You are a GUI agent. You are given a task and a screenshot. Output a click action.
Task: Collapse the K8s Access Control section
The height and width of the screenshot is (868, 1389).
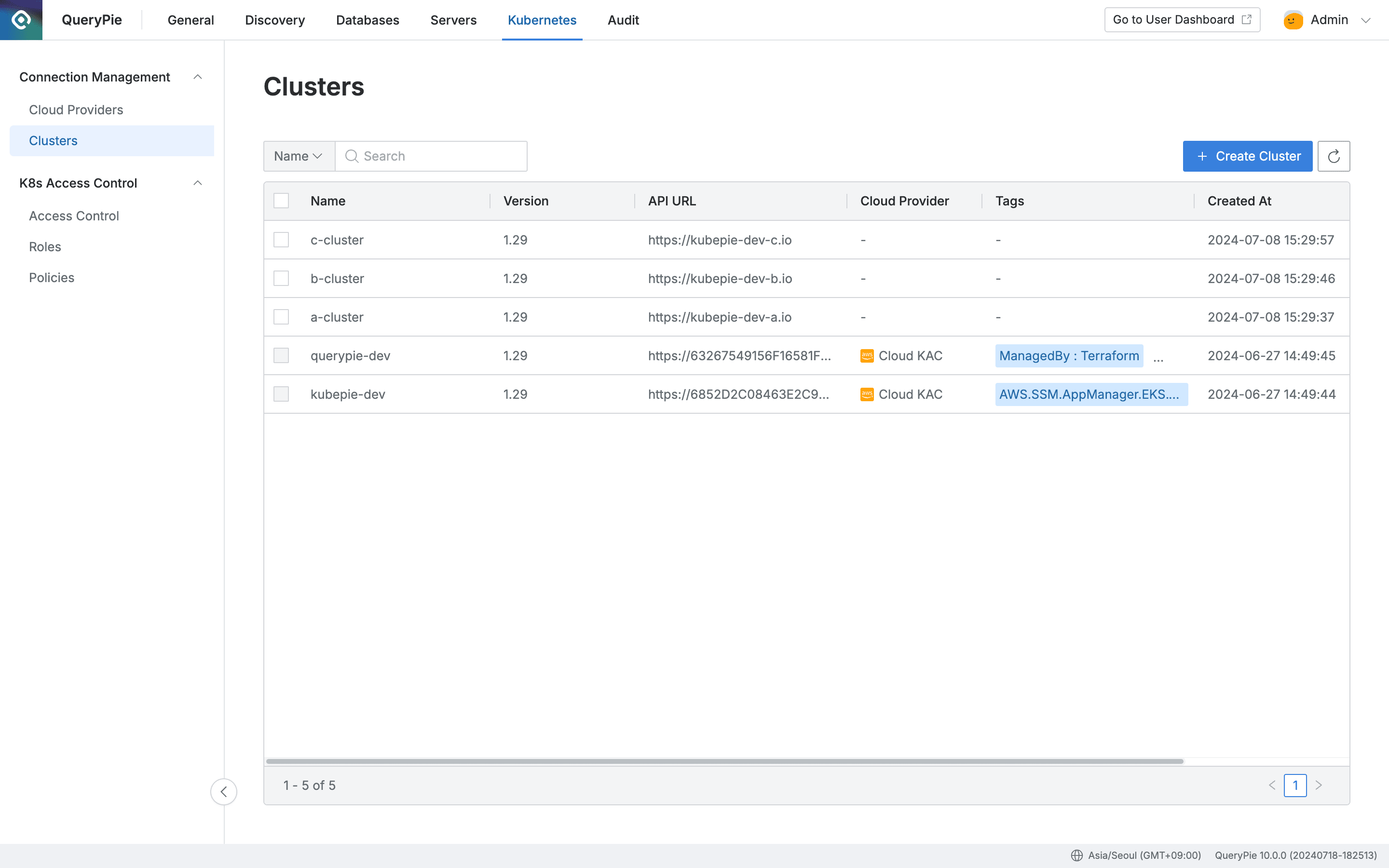coord(198,183)
